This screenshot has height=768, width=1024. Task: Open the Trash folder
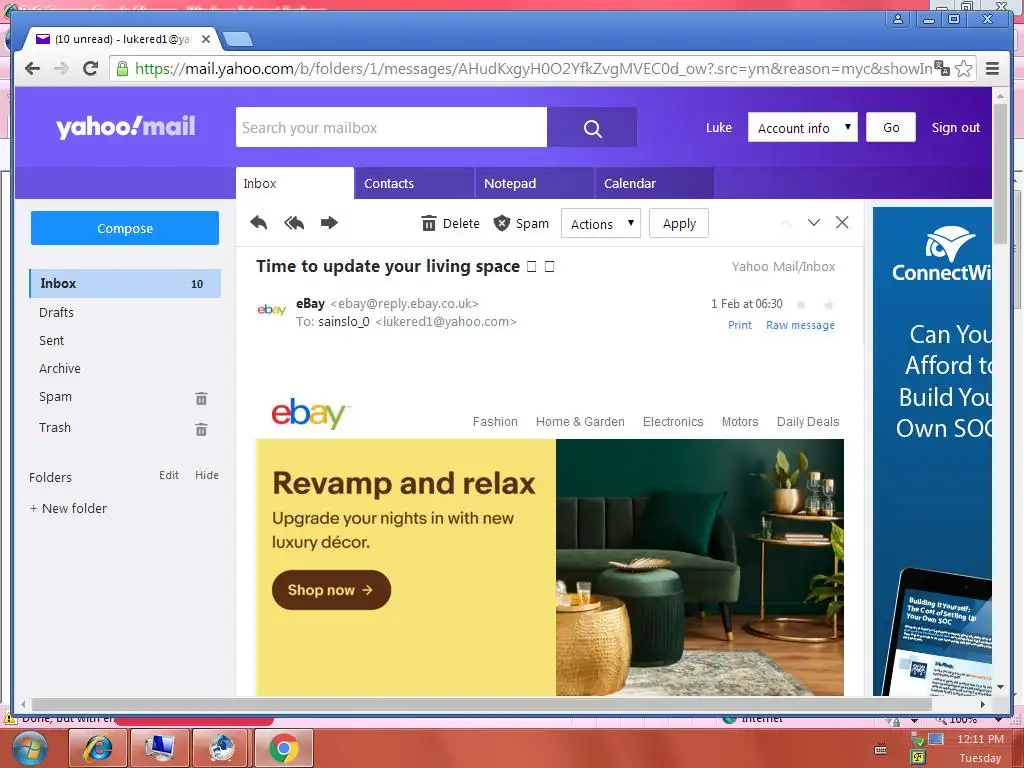54,427
